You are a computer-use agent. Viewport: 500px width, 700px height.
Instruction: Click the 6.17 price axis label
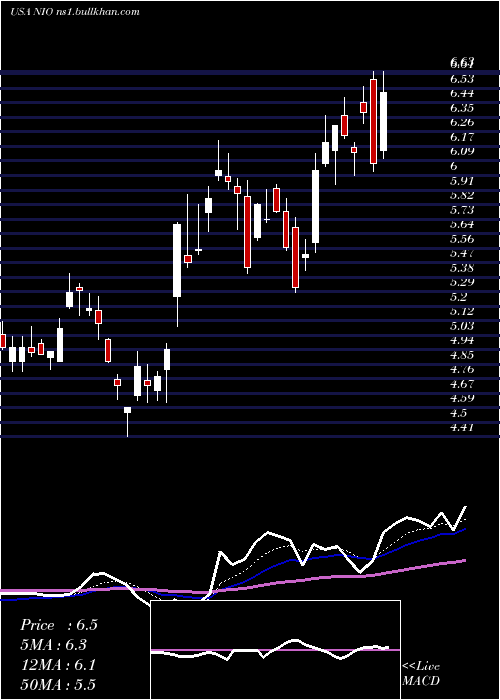462,137
